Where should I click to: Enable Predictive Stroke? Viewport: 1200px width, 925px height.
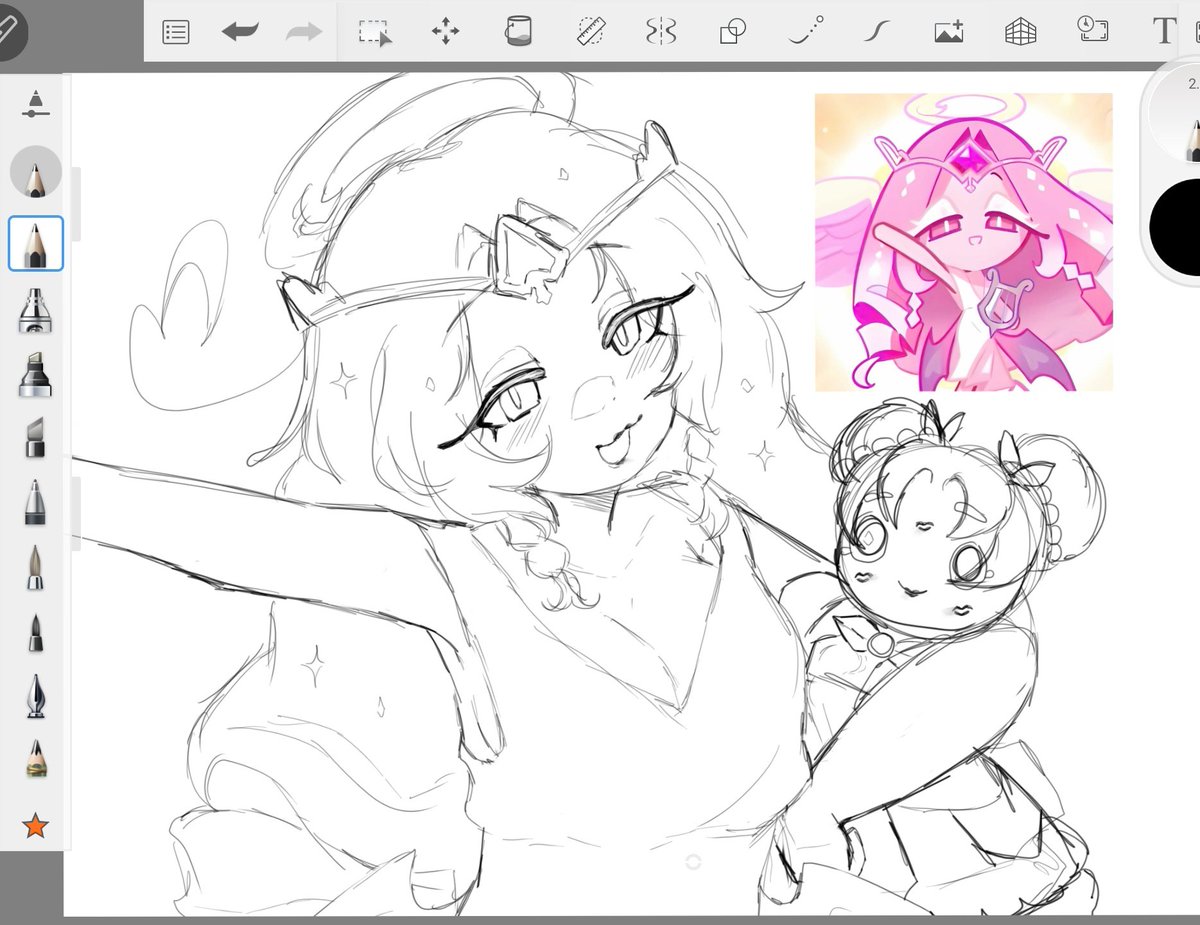click(x=805, y=31)
